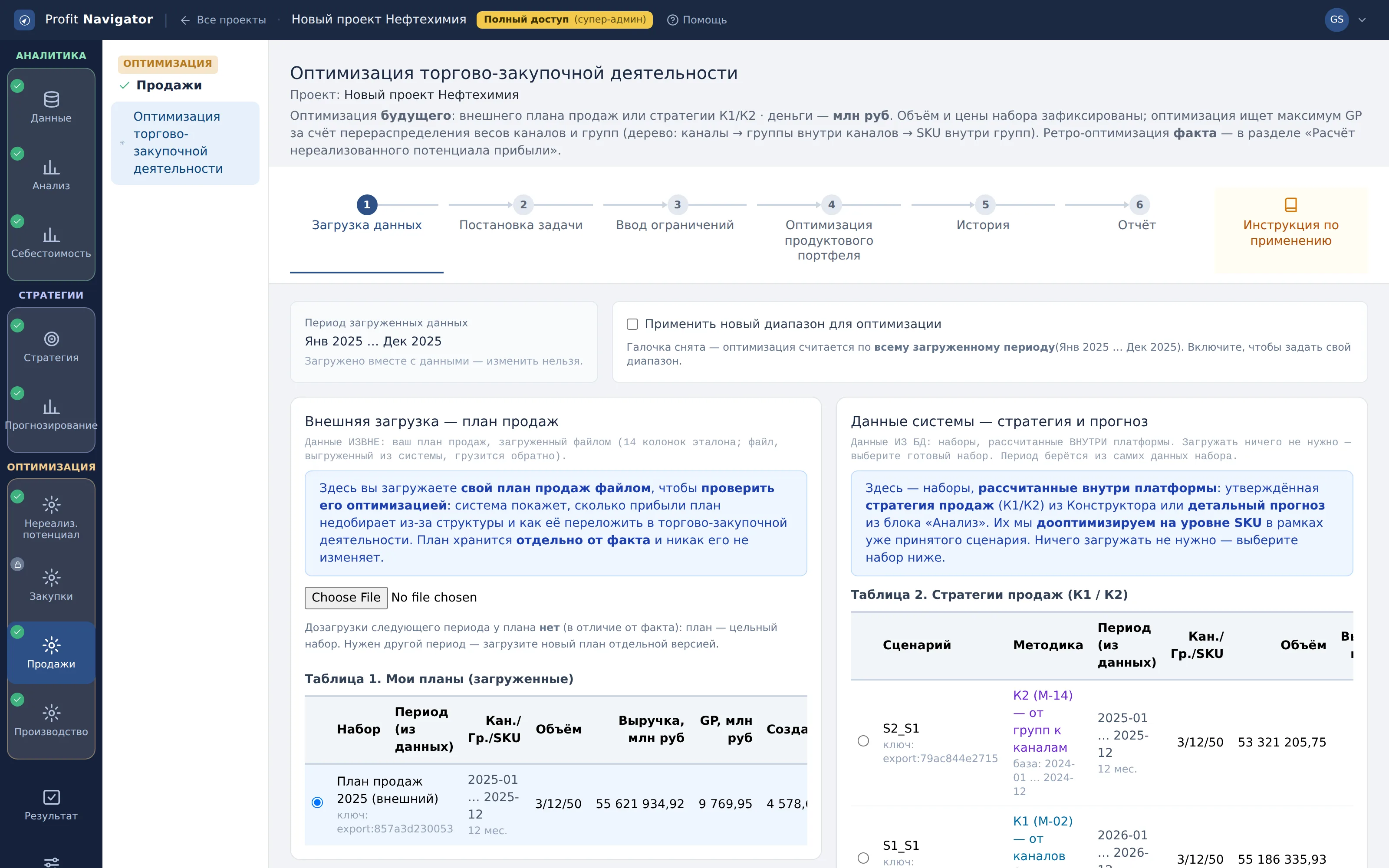The width and height of the screenshot is (1389, 868).
Task: Open the Стратегия sidebar item
Action: point(51,347)
